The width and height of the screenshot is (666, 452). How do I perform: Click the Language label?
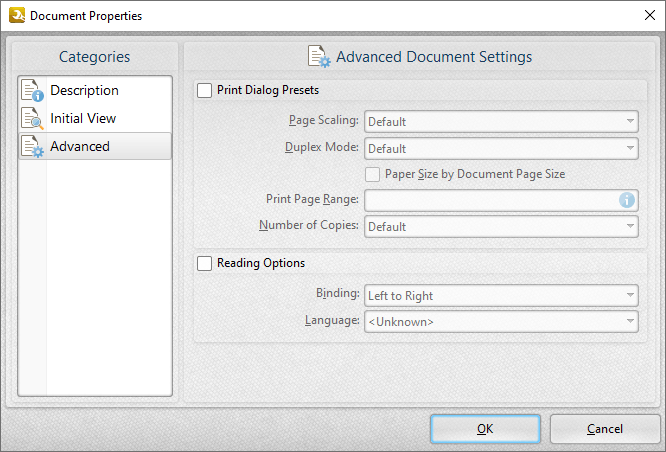(x=332, y=320)
